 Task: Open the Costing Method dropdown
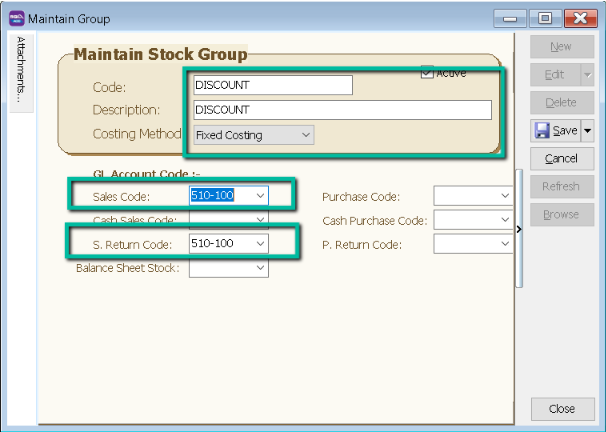coord(306,134)
